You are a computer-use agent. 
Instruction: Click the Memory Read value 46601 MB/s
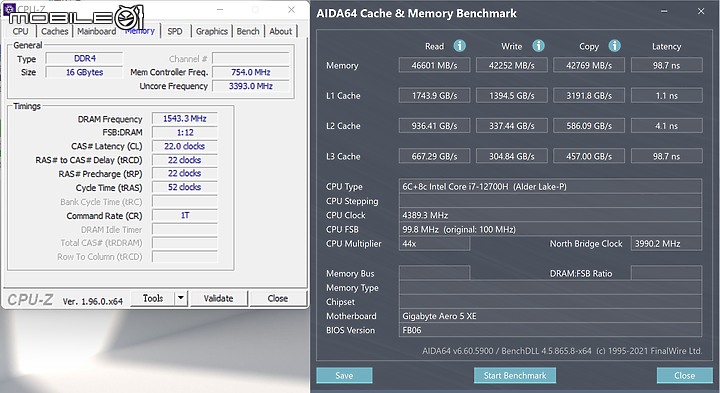click(x=434, y=65)
